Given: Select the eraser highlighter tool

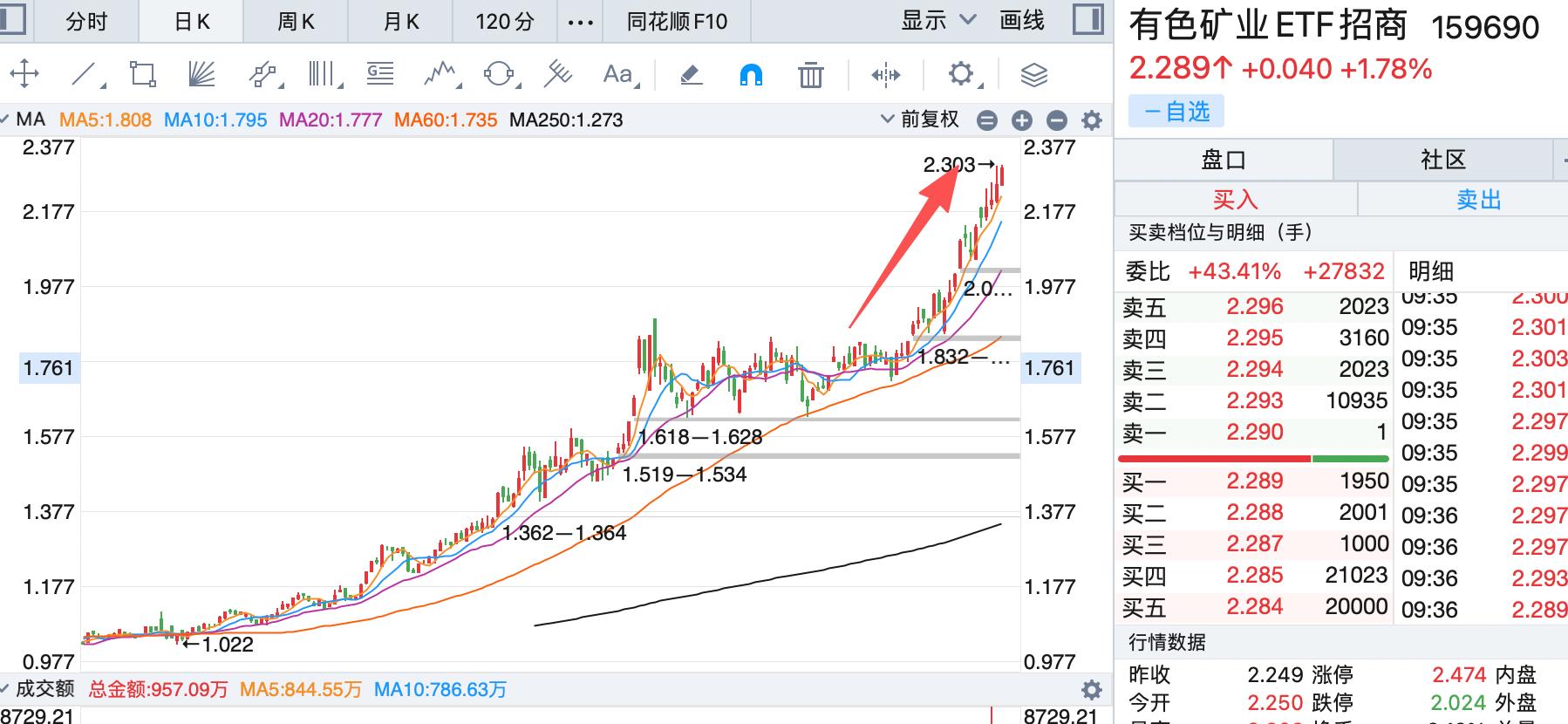Looking at the screenshot, I should [x=691, y=75].
